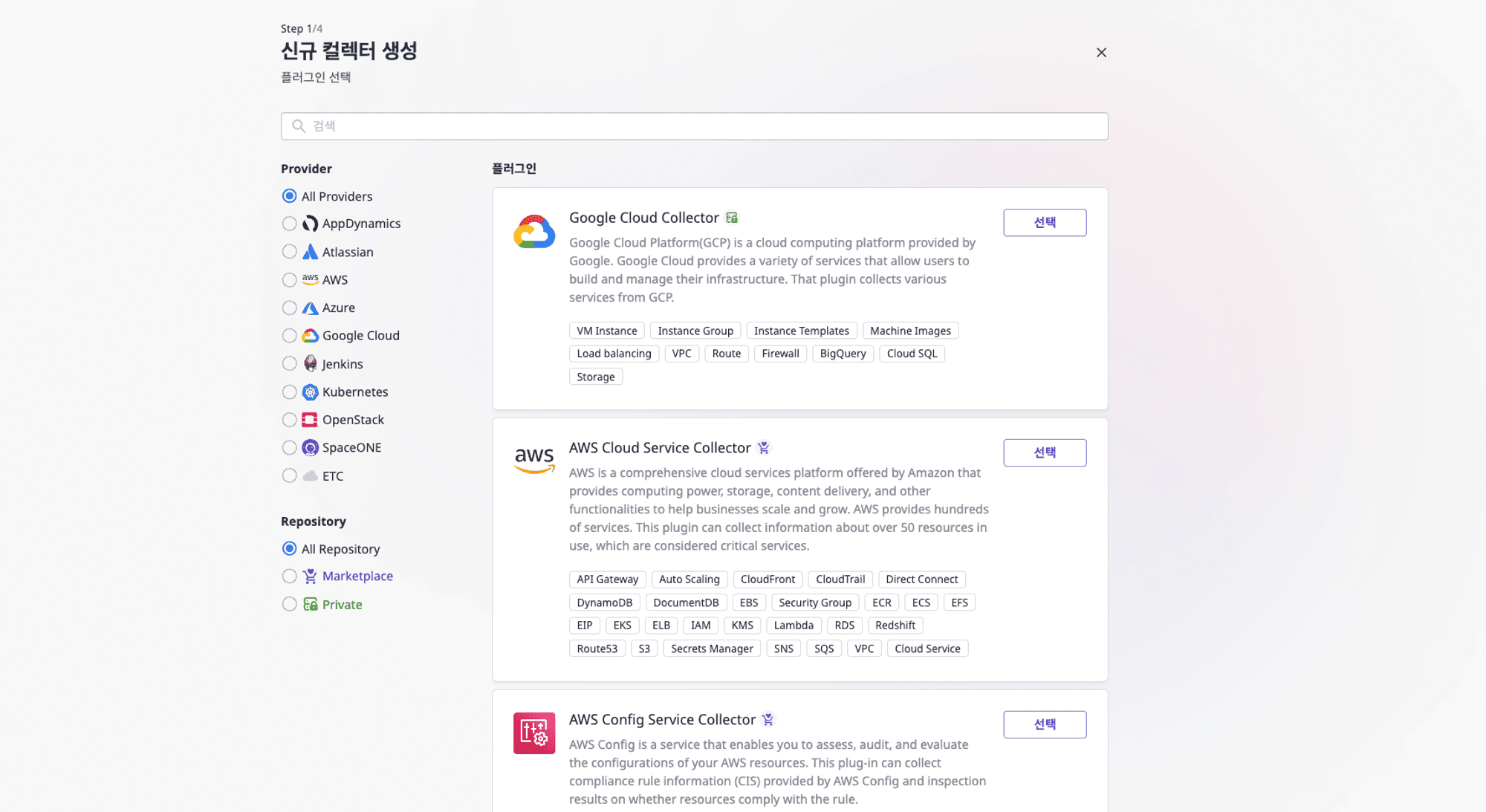Viewport: 1486px width, 812px height.
Task: Click the Security Group tag
Action: point(815,602)
